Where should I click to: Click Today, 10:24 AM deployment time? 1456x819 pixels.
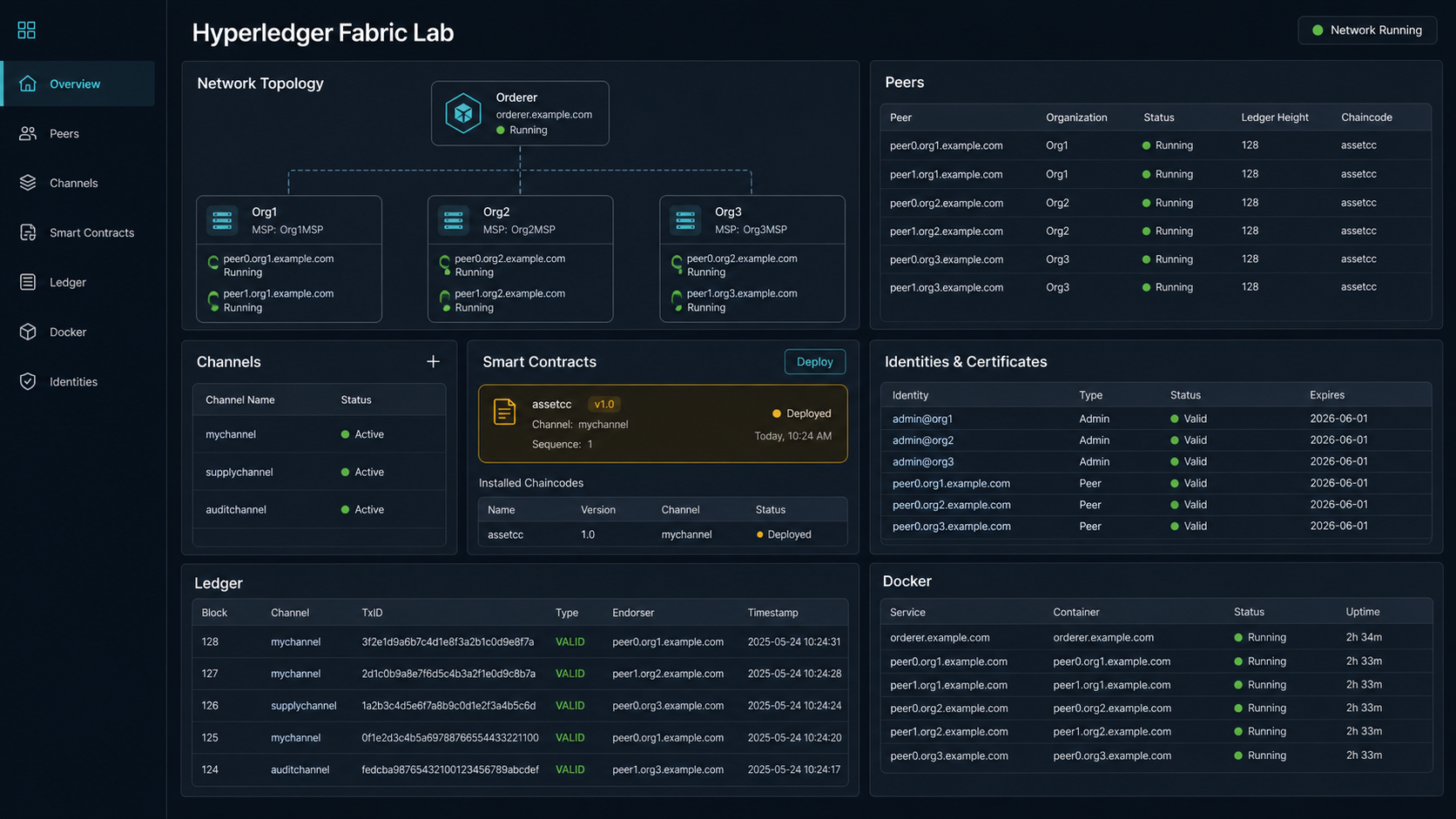point(792,435)
